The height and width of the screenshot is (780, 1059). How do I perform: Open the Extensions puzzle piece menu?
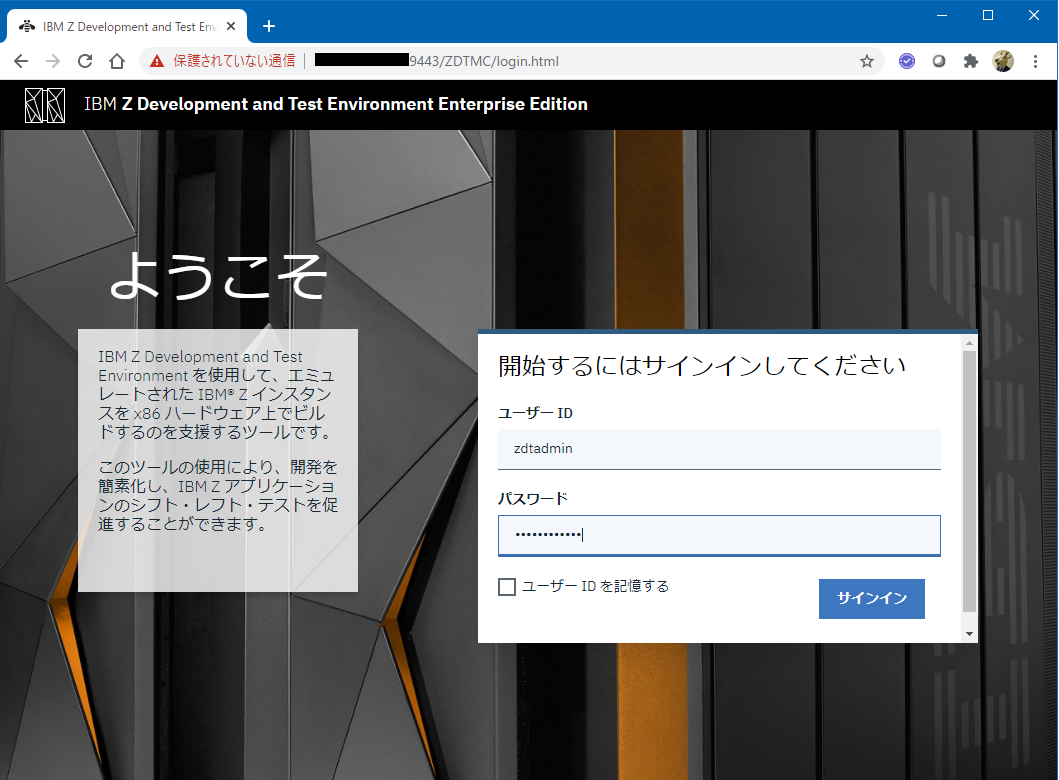pos(971,61)
